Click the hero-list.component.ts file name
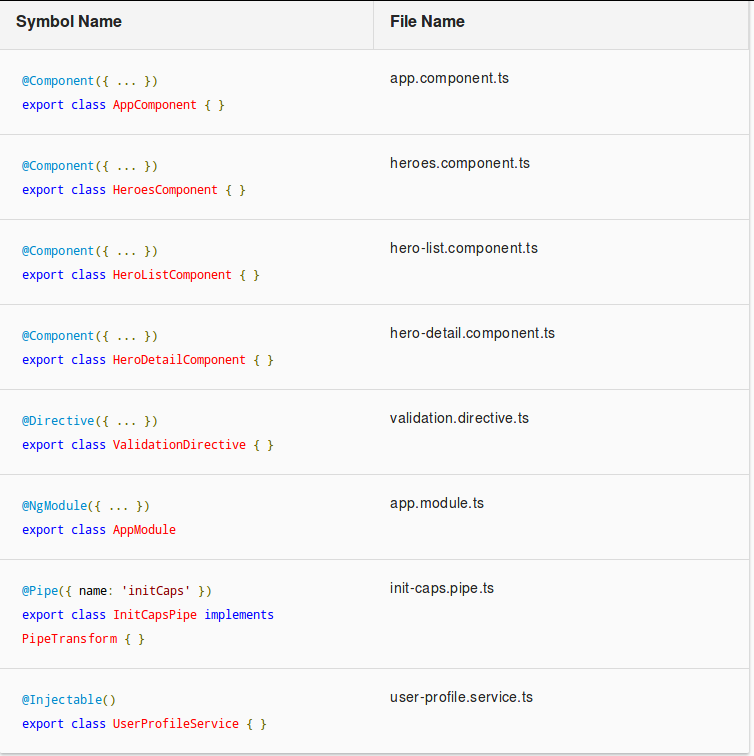The image size is (754, 756). click(x=464, y=248)
